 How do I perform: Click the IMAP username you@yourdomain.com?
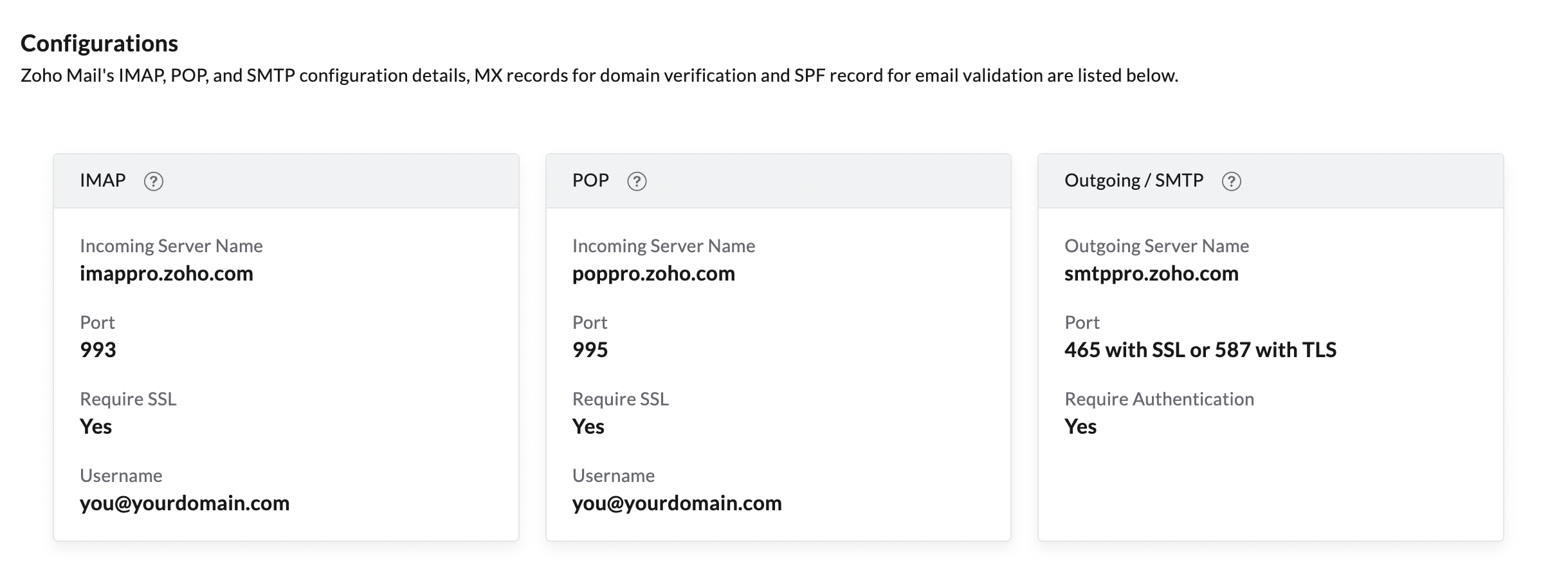(185, 503)
